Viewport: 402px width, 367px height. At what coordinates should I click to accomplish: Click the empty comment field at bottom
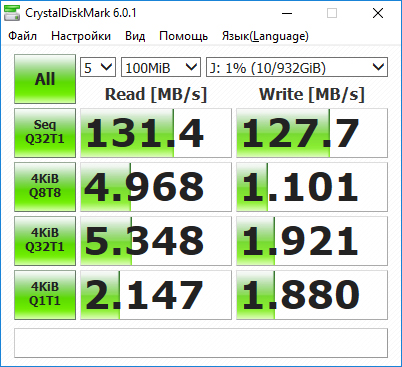tap(201, 343)
